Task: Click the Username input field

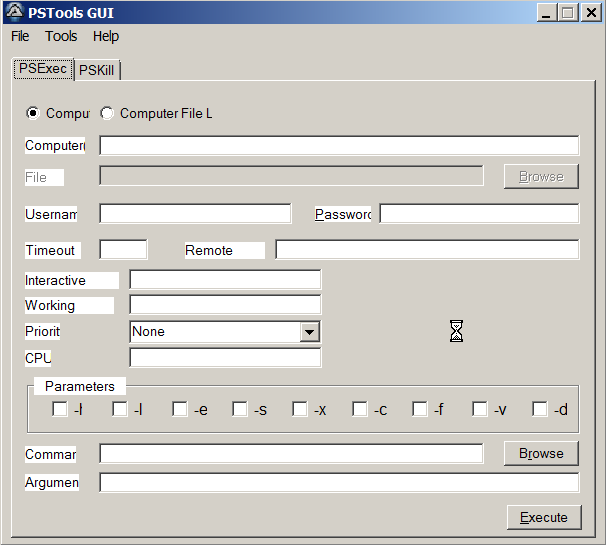Action: click(x=195, y=214)
